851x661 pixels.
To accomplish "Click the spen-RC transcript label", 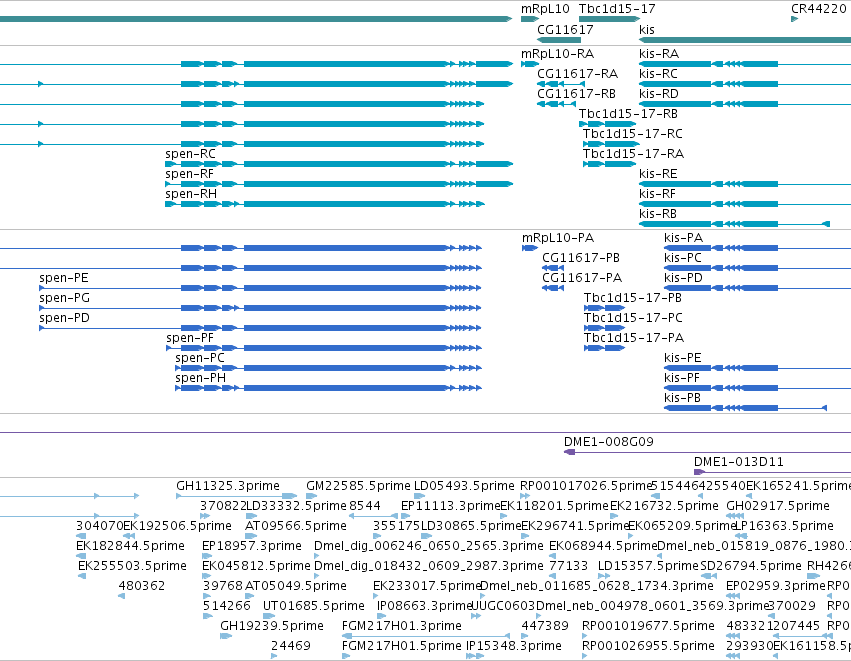I will [190, 154].
